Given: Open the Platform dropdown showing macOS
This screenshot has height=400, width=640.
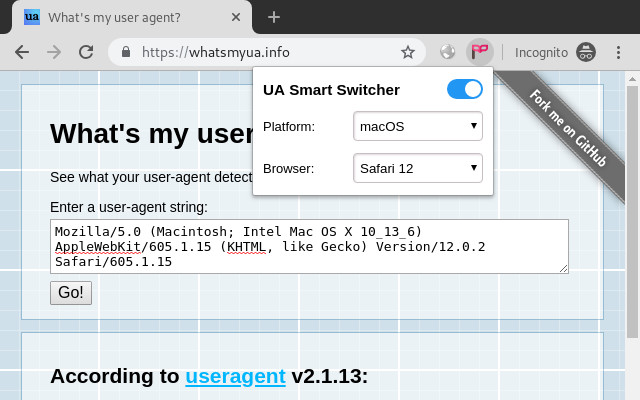Looking at the screenshot, I should point(418,126).
